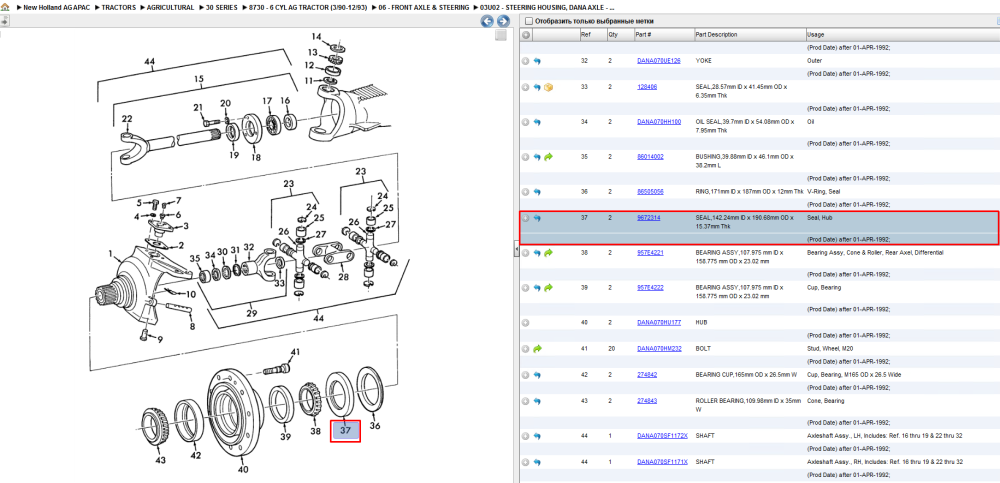Toggle gray select circle for Ref 34
The height and width of the screenshot is (483, 1000).
[x=526, y=122]
